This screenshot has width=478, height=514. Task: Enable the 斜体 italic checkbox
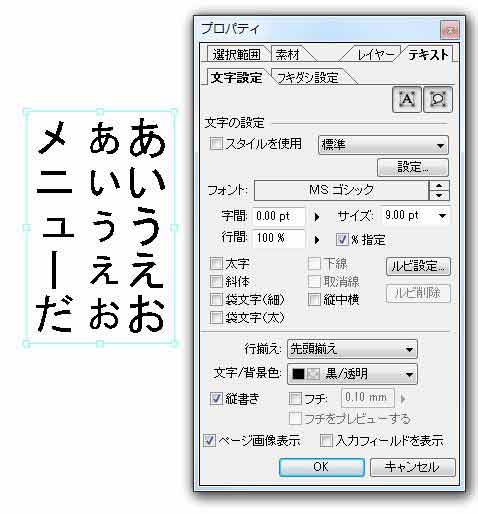tap(216, 282)
